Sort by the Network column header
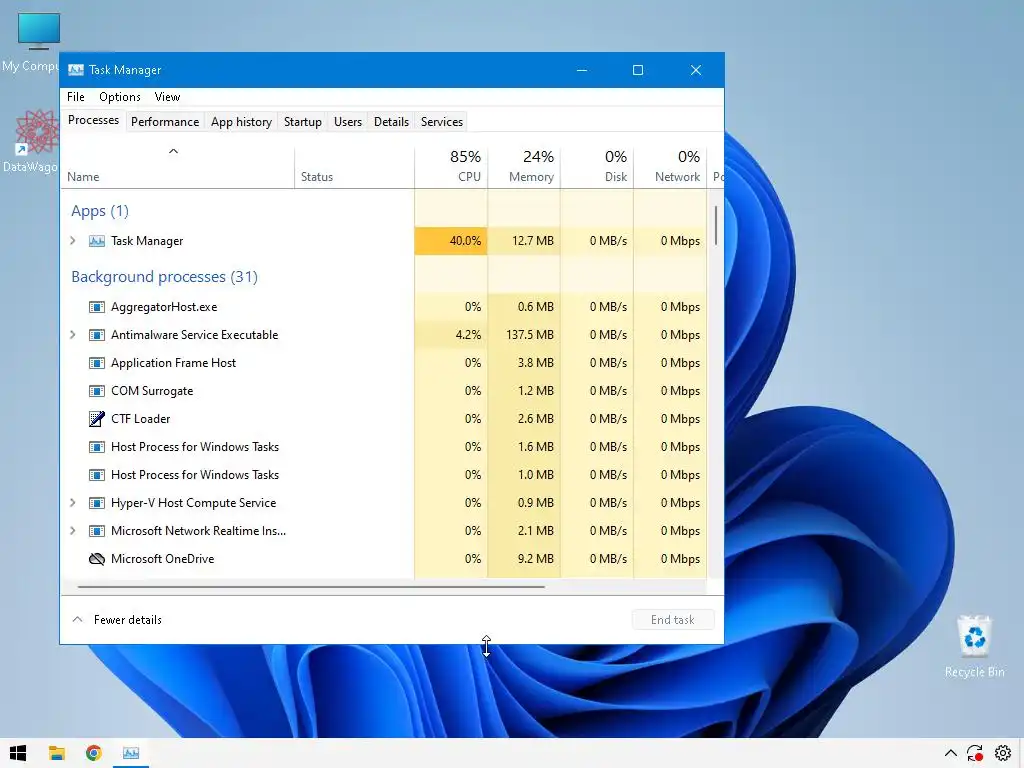The image size is (1024, 768). click(670, 167)
